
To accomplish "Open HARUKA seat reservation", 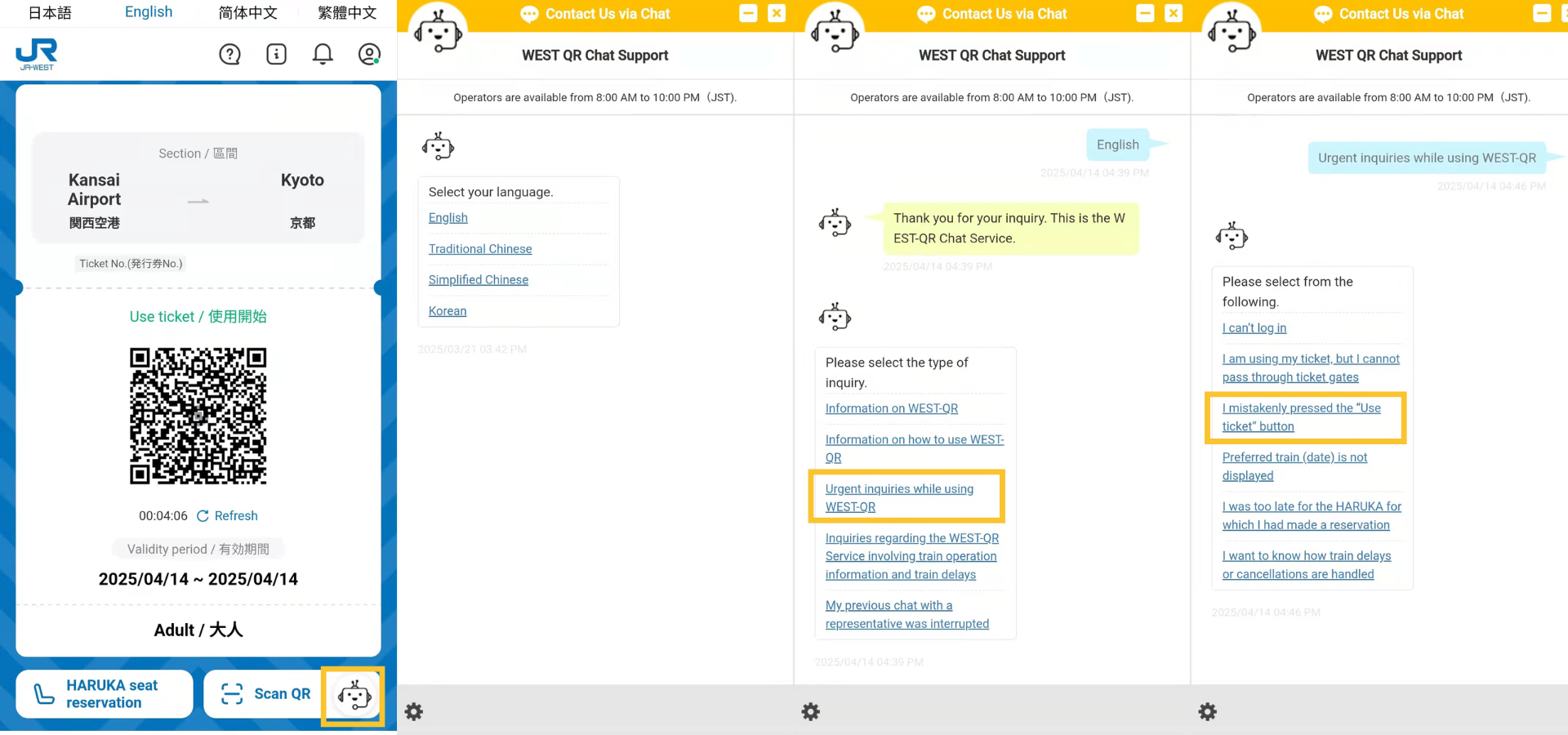I will click(105, 694).
